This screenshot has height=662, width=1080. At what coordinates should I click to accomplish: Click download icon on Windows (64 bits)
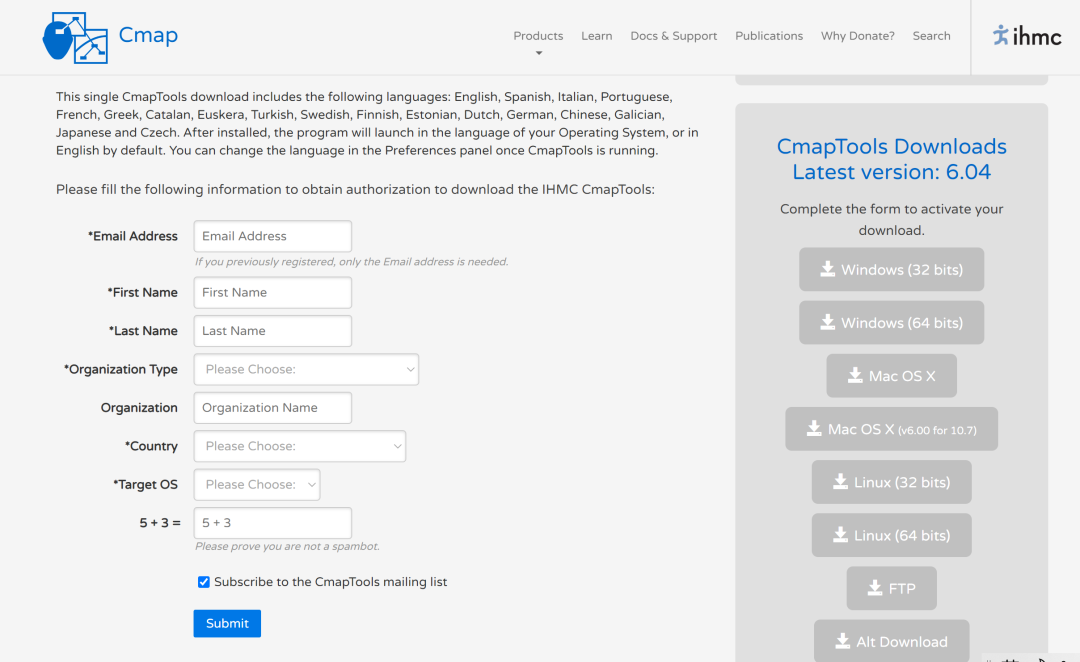(827, 322)
